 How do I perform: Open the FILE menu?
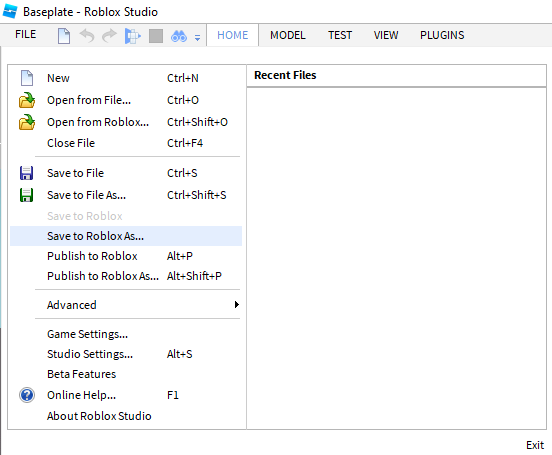(x=25, y=35)
